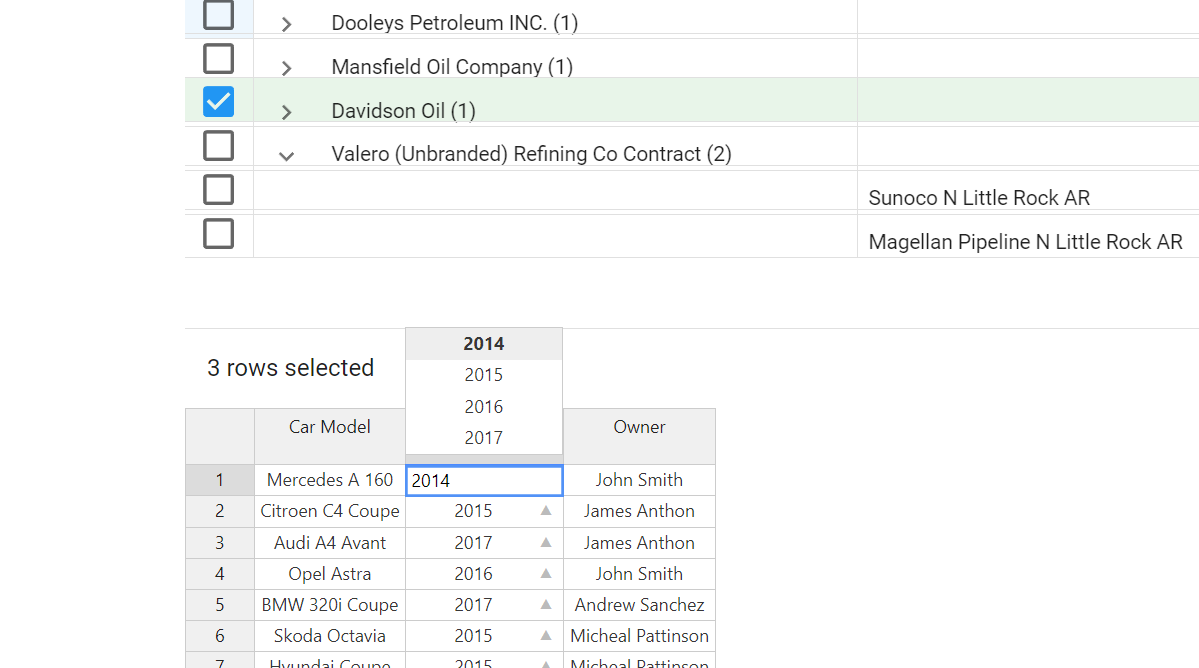Click the Citroen C4 Coupe cell
This screenshot has height=668, width=1199.
pos(330,511)
